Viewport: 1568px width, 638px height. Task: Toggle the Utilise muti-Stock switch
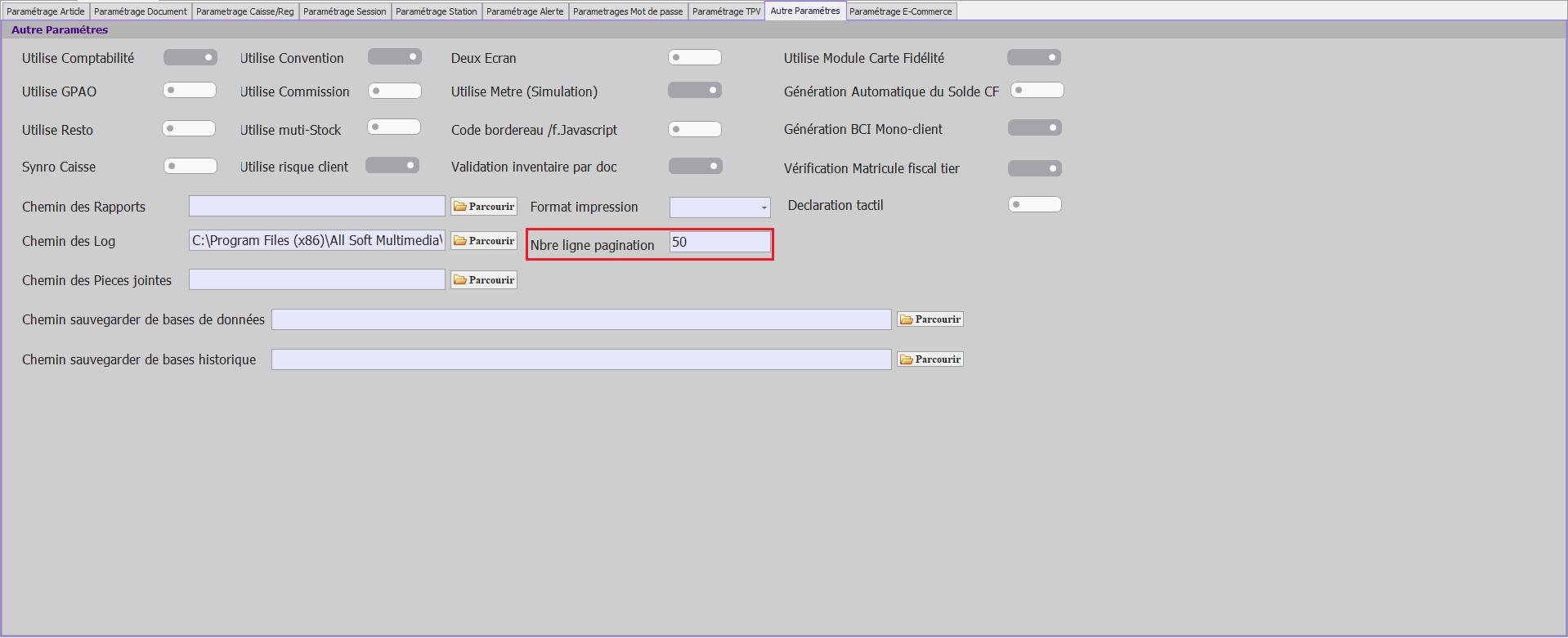point(394,127)
